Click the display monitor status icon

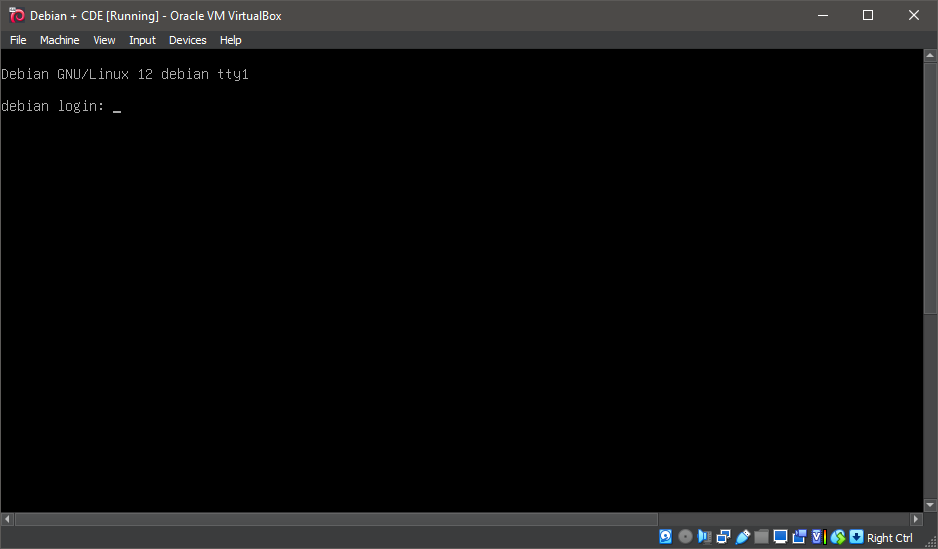point(780,537)
